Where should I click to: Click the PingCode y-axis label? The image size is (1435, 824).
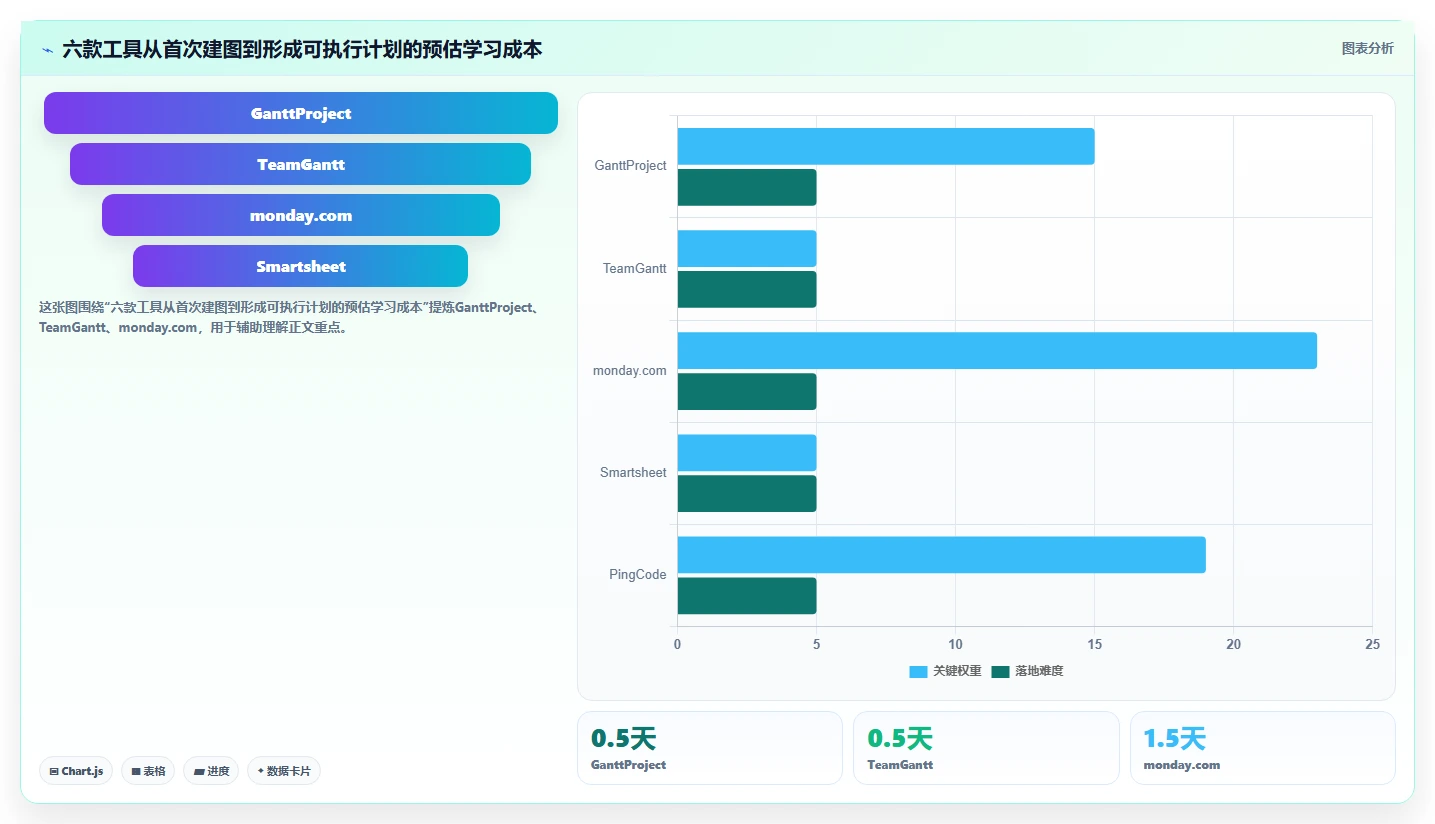(x=638, y=574)
